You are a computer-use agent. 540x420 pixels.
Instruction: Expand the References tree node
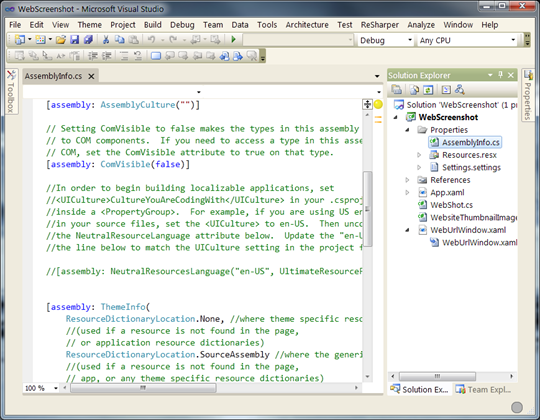click(407, 180)
